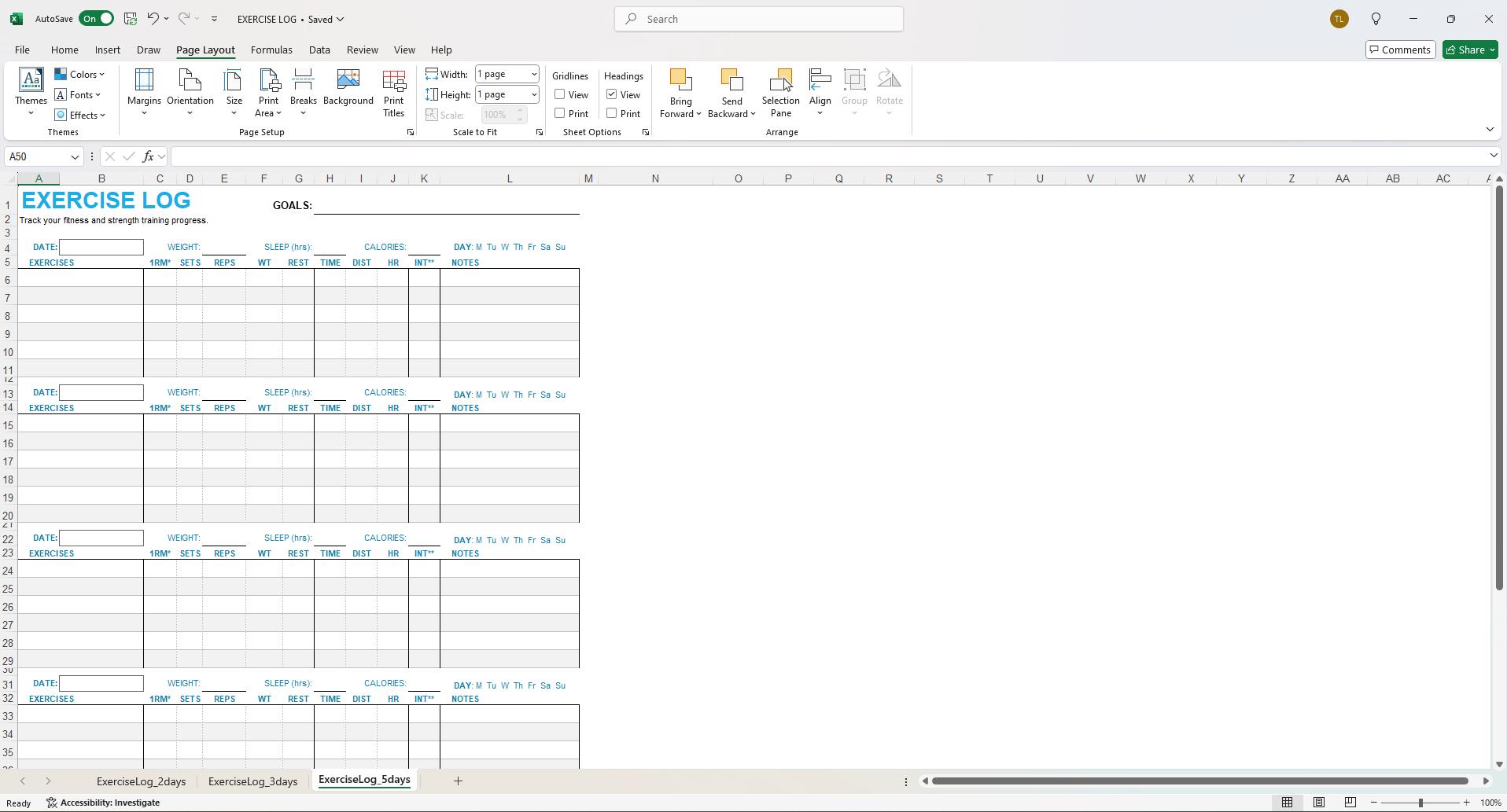Open Align objects menu
The width and height of the screenshot is (1507, 812).
[x=820, y=93]
